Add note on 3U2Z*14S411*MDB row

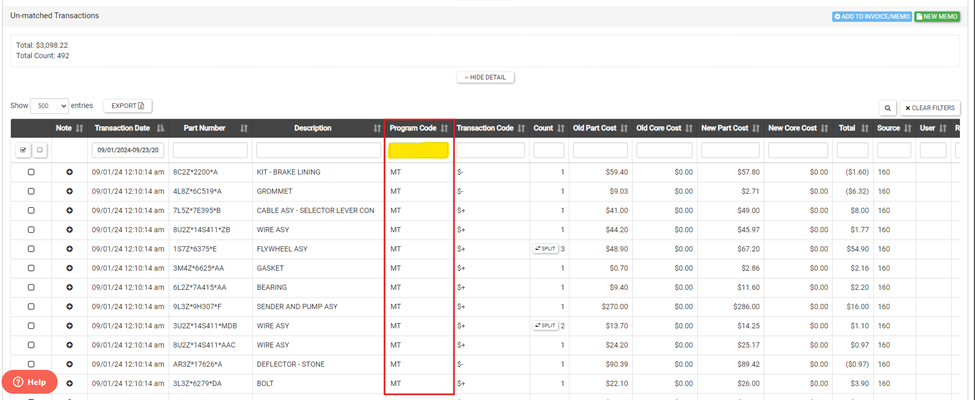tap(70, 326)
